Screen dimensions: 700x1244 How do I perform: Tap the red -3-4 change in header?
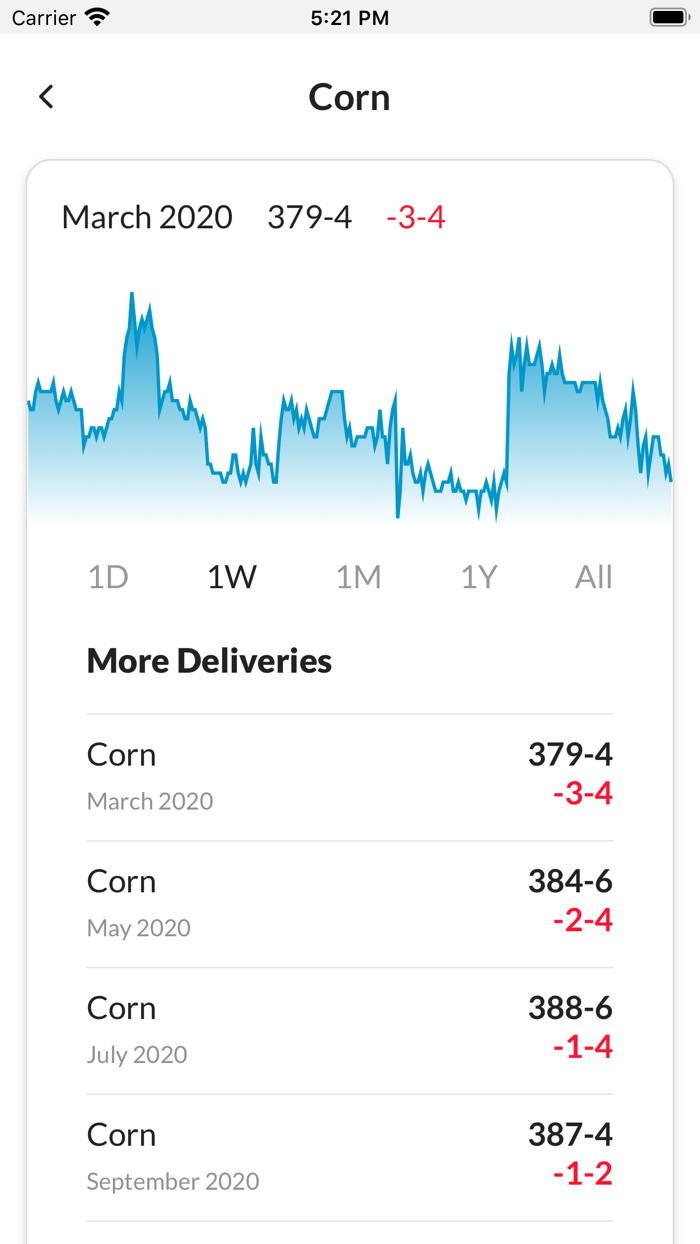click(x=416, y=217)
